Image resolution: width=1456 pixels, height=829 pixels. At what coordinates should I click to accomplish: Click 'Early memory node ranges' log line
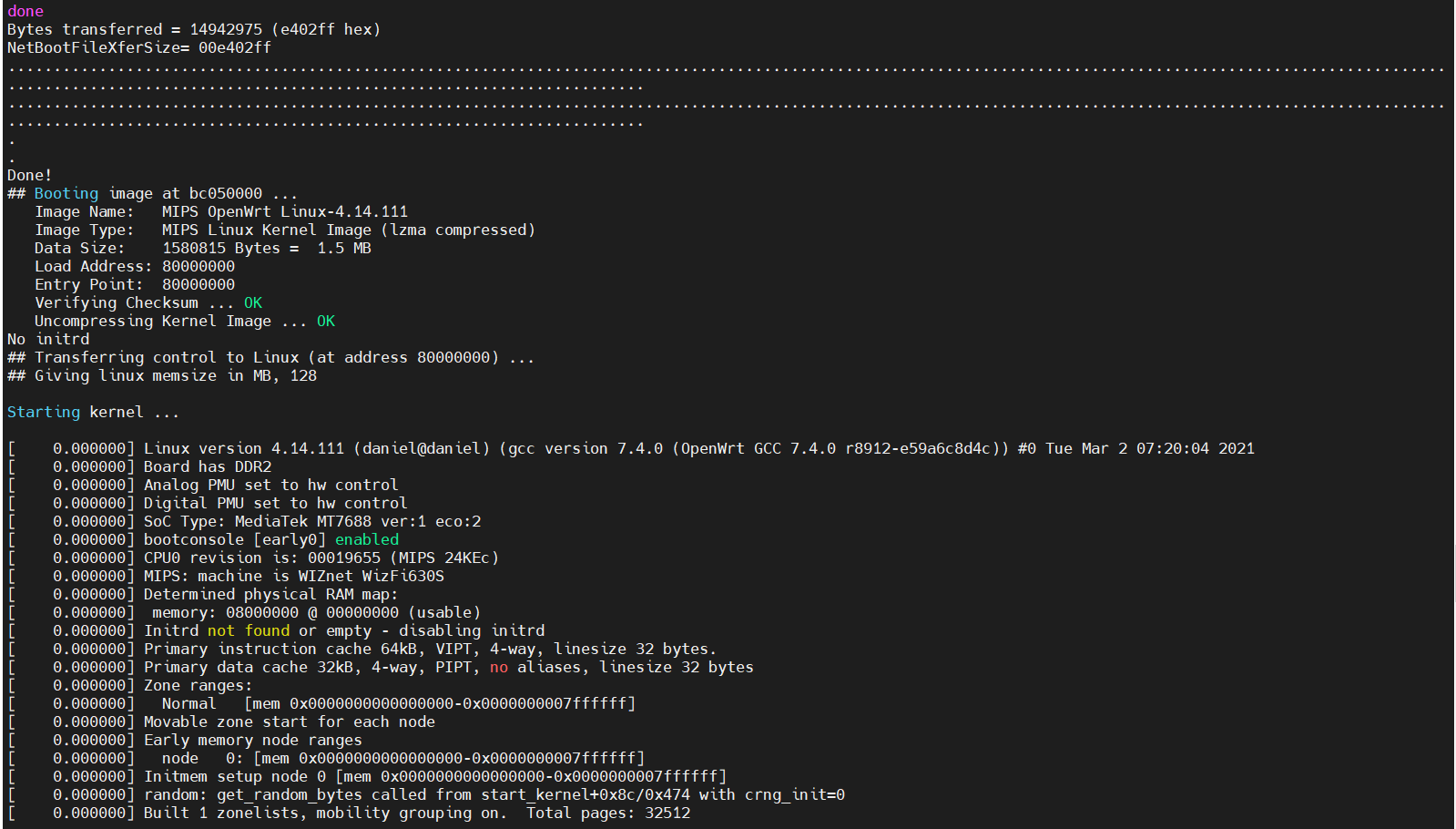pyautogui.click(x=185, y=740)
